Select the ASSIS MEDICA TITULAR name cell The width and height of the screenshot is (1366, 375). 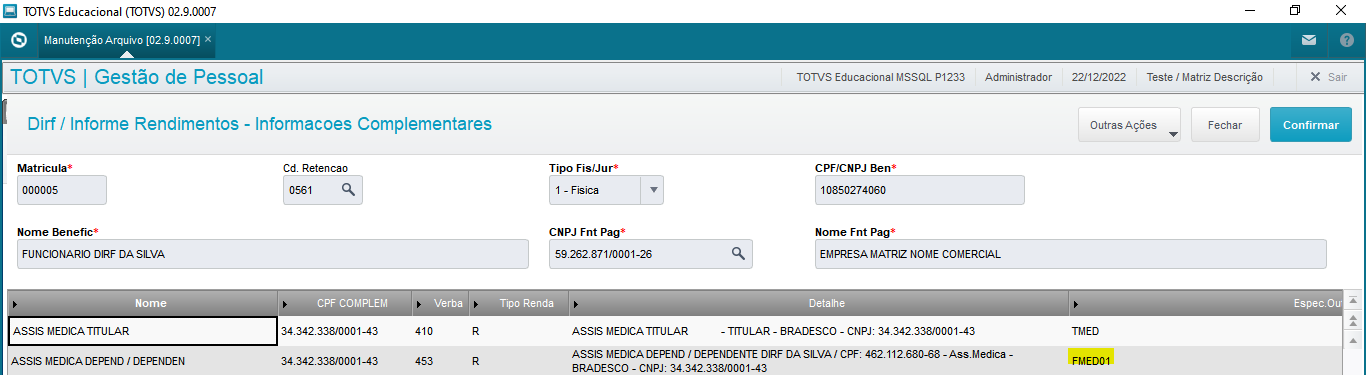point(143,331)
